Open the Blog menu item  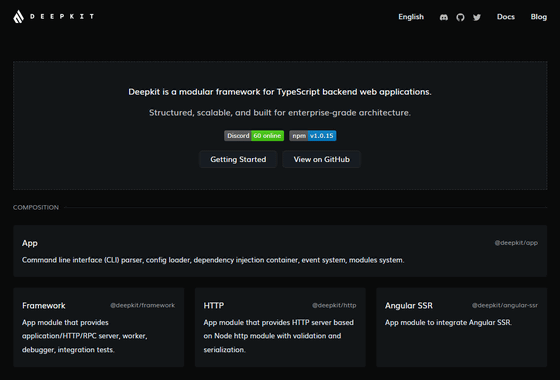click(x=539, y=17)
